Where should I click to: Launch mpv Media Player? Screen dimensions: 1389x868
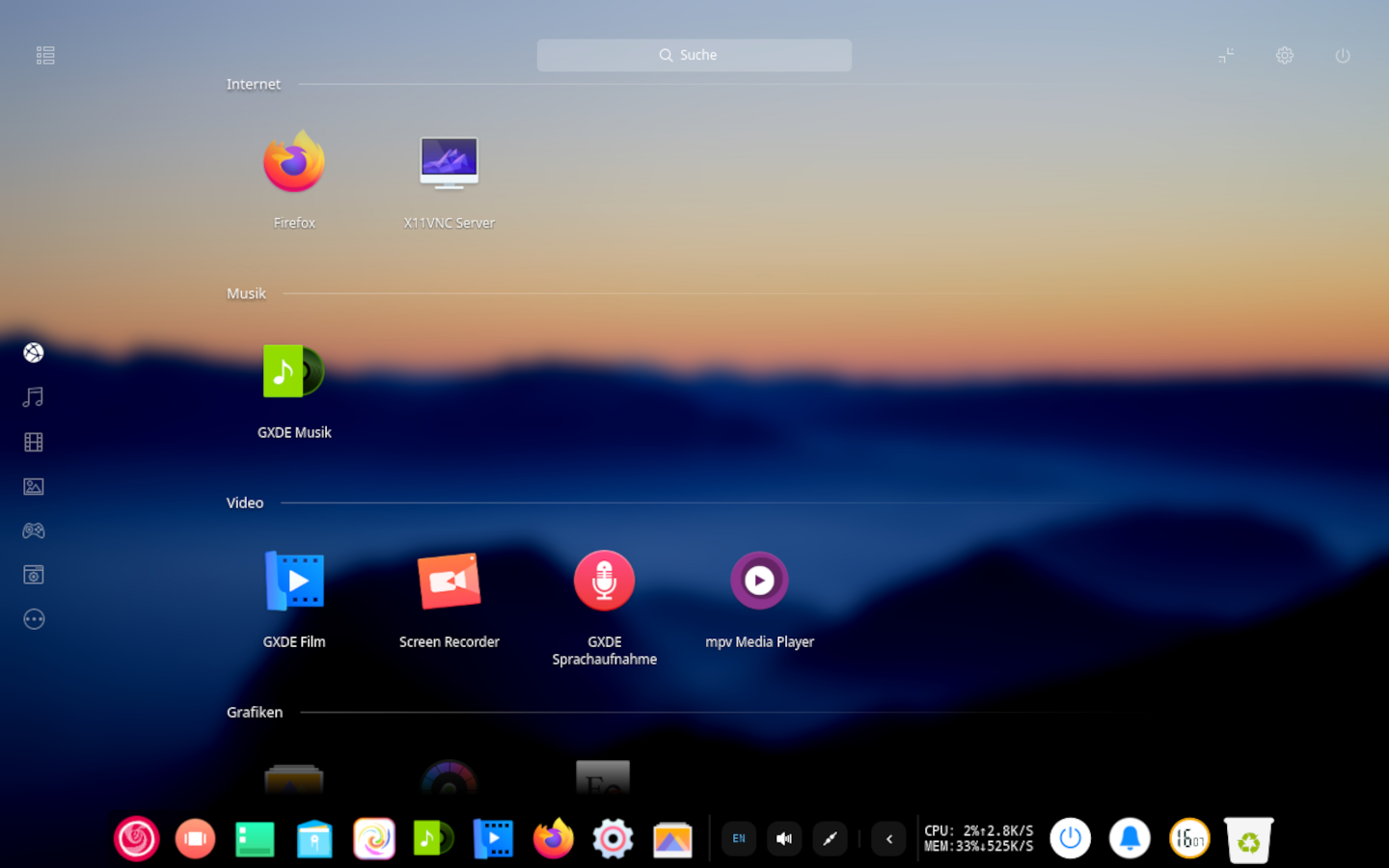coord(759,582)
